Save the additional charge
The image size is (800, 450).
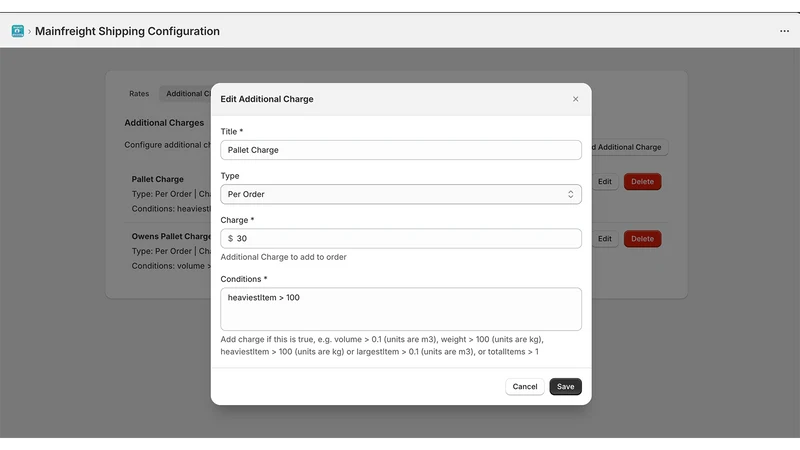point(565,387)
